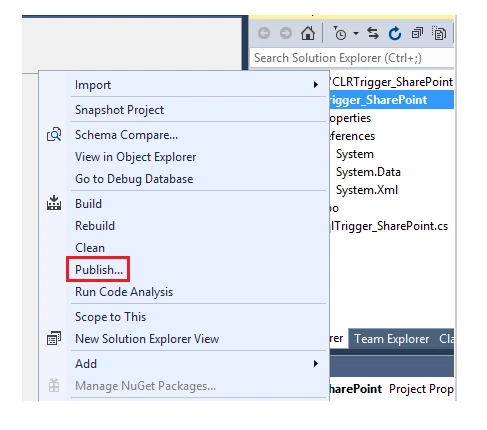Click the Forward navigation arrow icon
The height and width of the screenshot is (430, 487).
pyautogui.click(x=286, y=33)
